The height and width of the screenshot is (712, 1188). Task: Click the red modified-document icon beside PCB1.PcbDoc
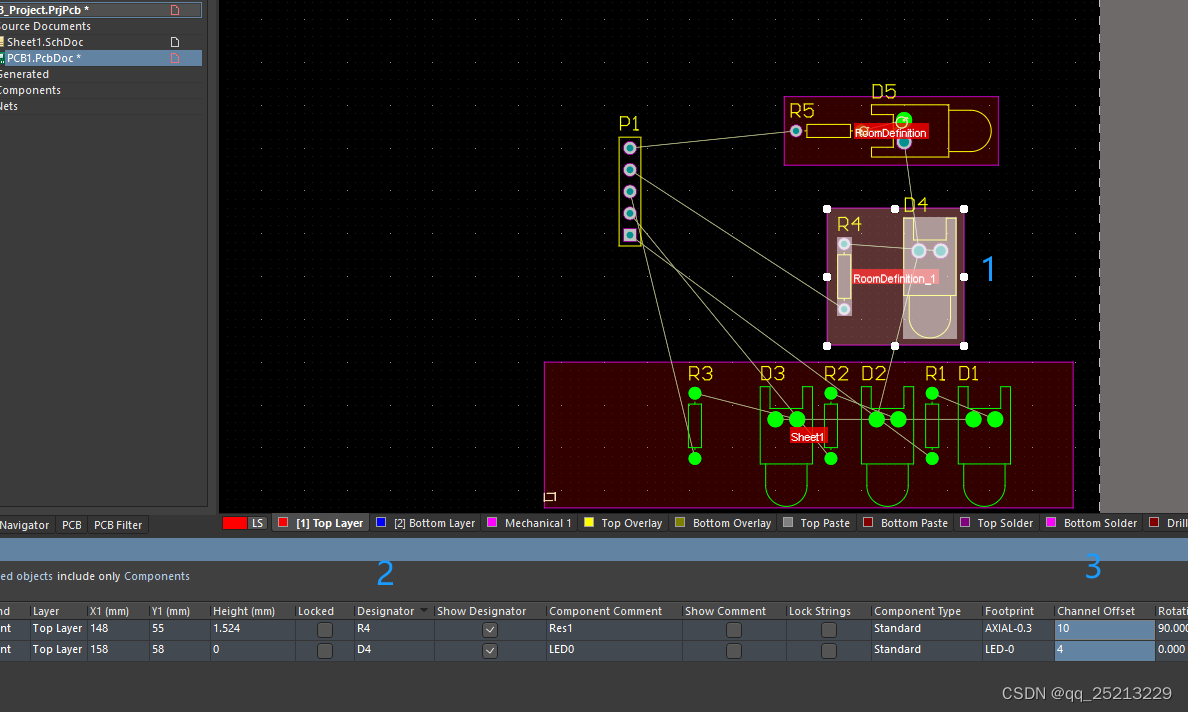pyautogui.click(x=174, y=57)
